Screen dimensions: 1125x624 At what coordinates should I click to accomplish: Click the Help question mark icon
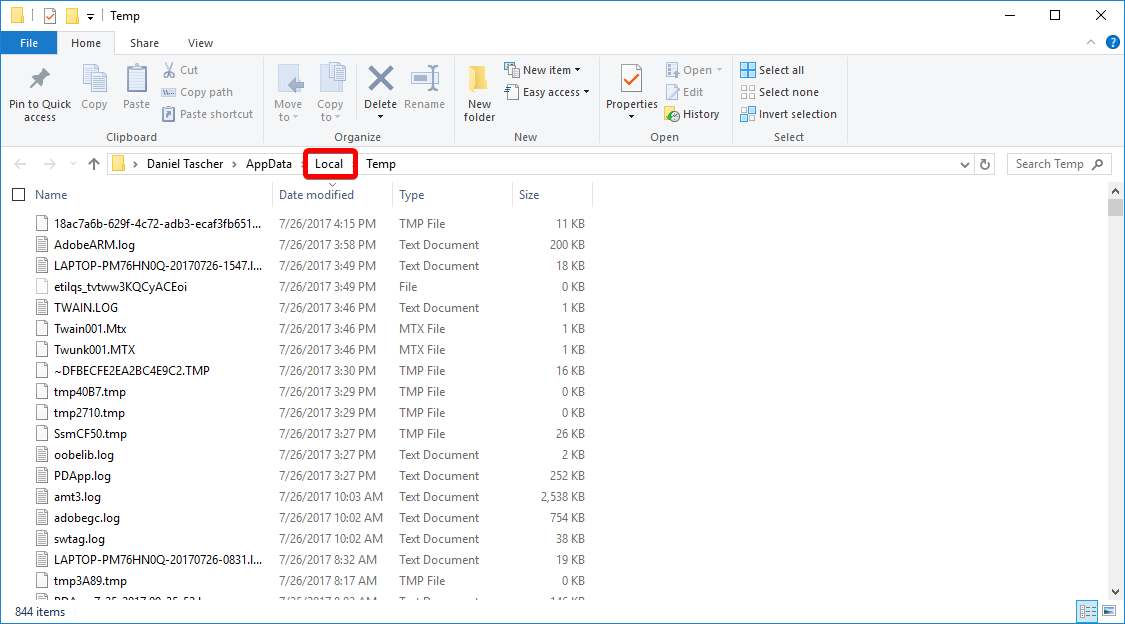point(1113,42)
